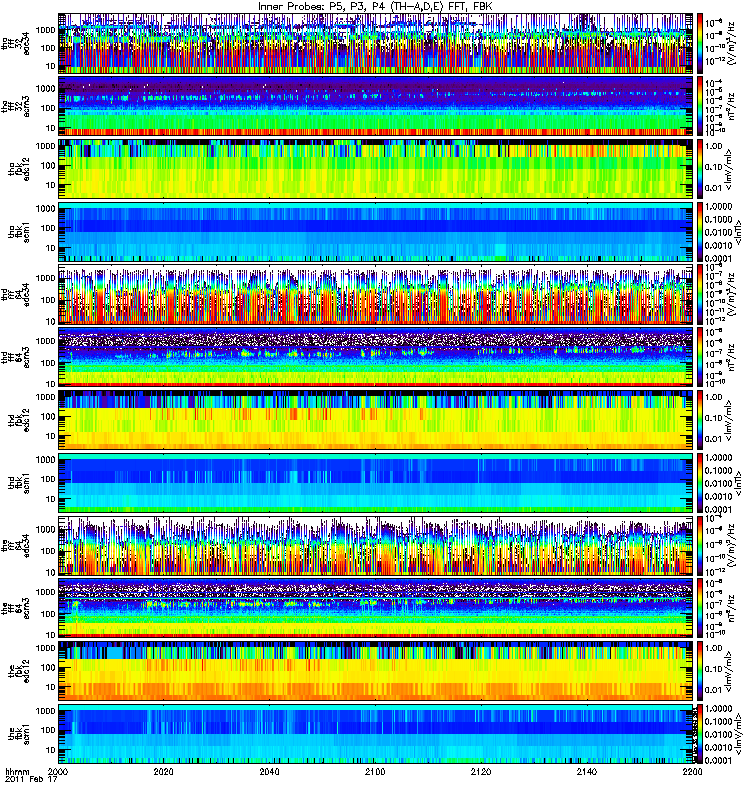The image size is (750, 800).
Task: Click the 2100 time tick label
Action: click(375, 771)
